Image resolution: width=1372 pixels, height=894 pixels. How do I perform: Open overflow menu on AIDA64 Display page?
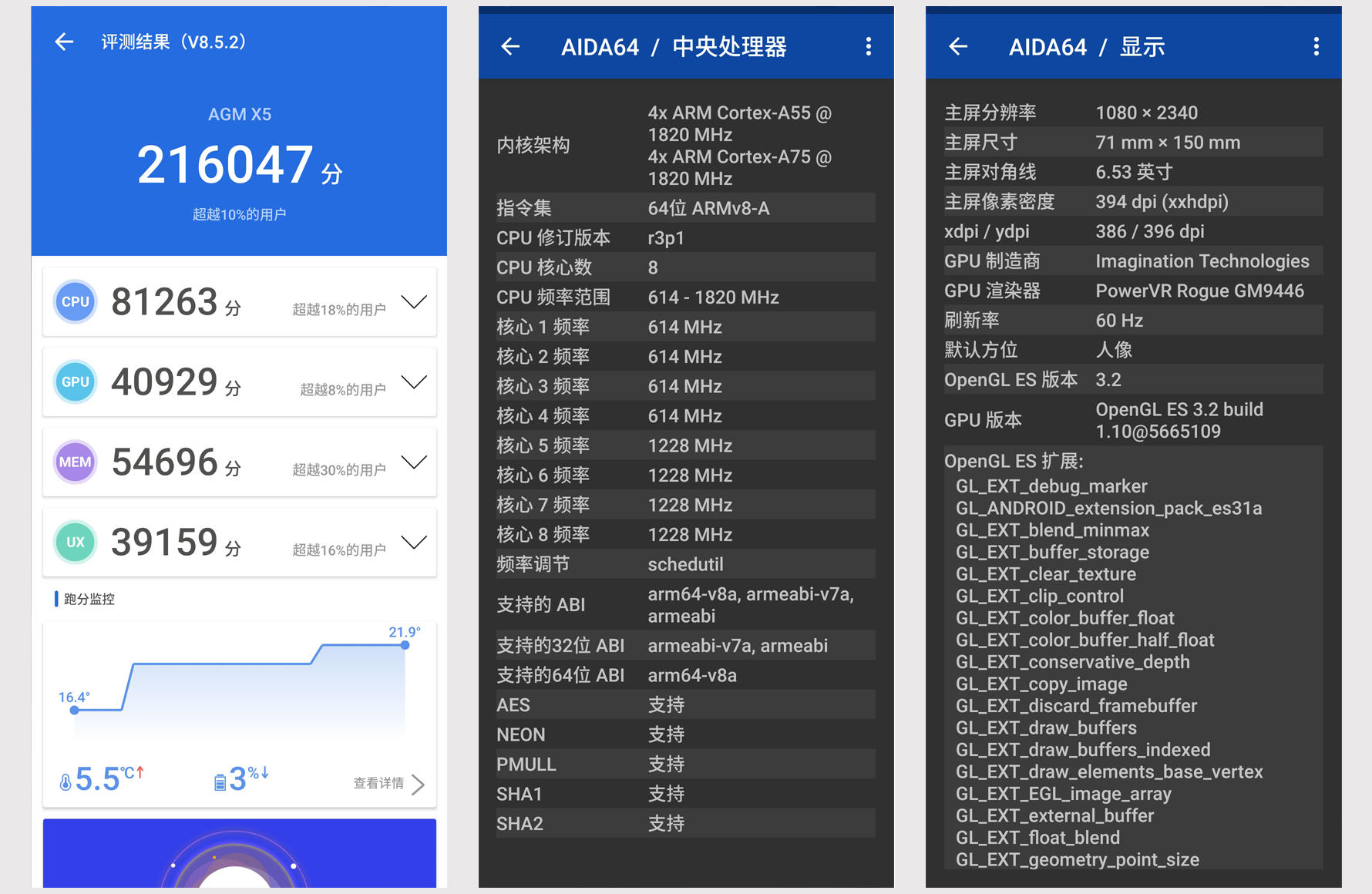tap(1316, 47)
